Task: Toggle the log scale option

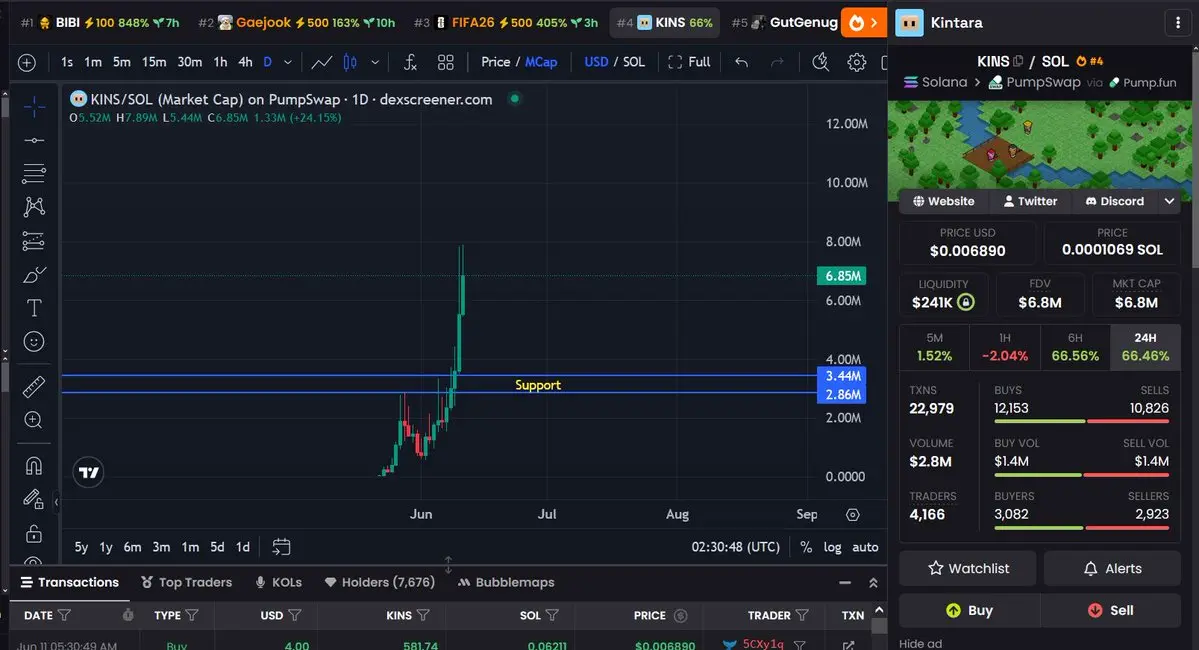Action: coord(832,548)
